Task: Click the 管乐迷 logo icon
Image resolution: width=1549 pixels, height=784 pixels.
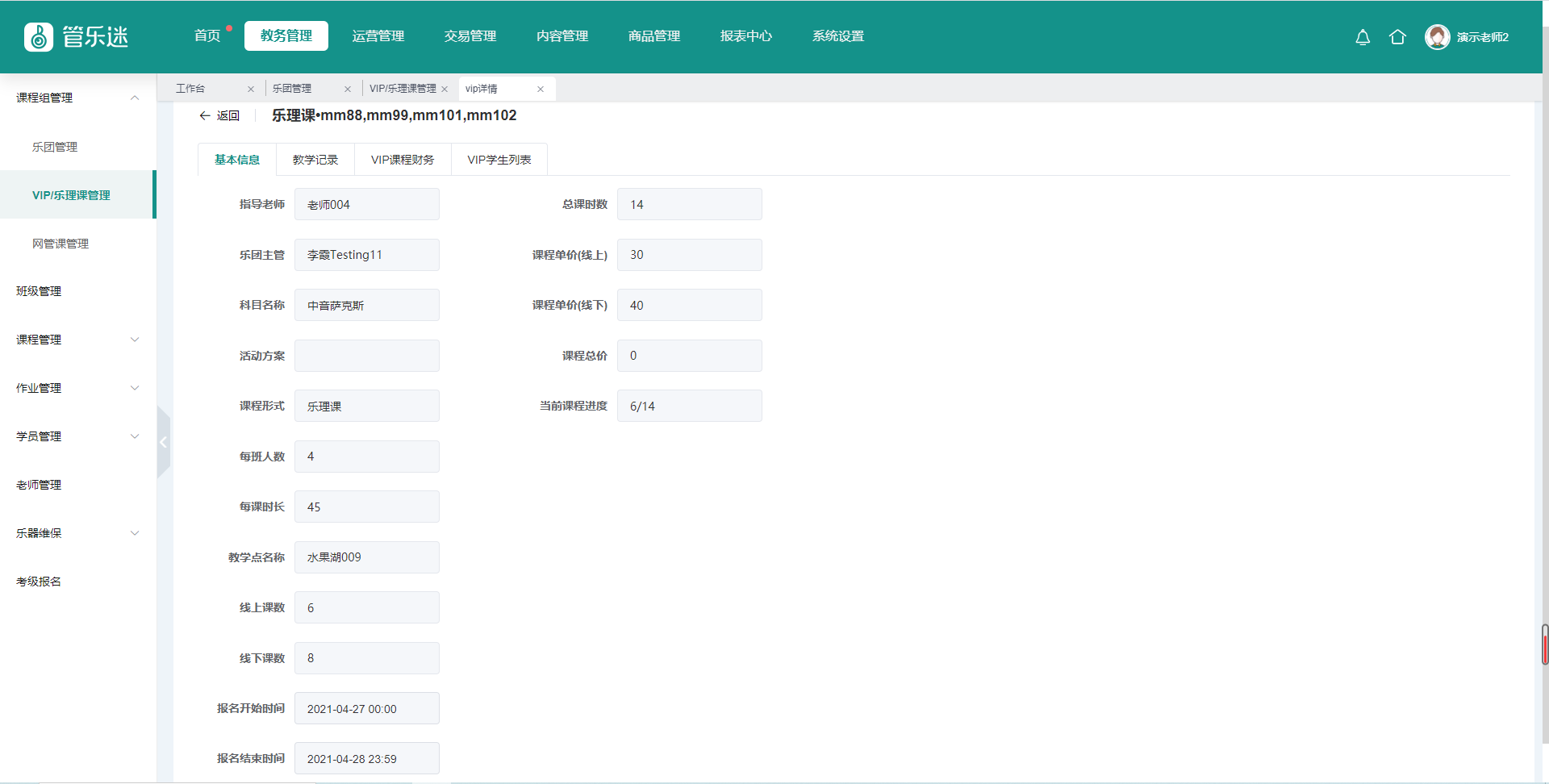Action: pos(39,37)
